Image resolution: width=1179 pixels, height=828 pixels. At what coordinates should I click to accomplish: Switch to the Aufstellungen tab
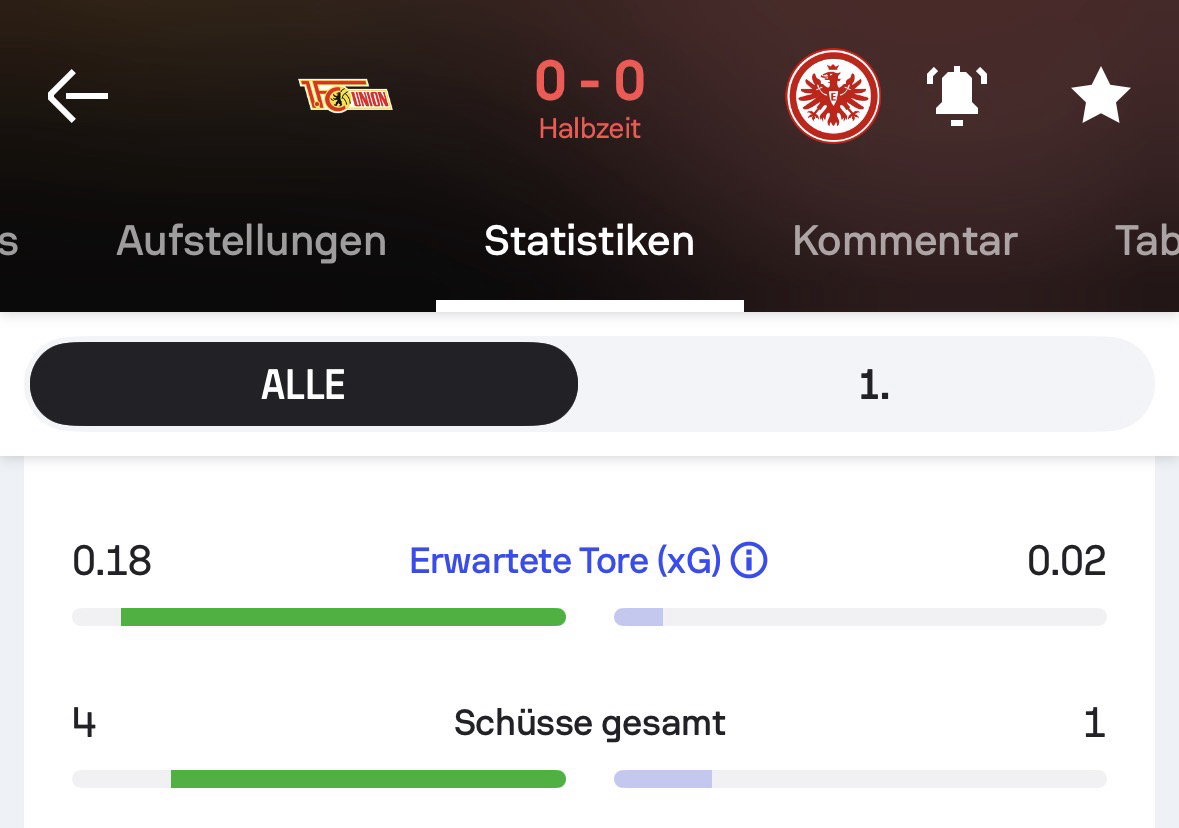pyautogui.click(x=251, y=241)
